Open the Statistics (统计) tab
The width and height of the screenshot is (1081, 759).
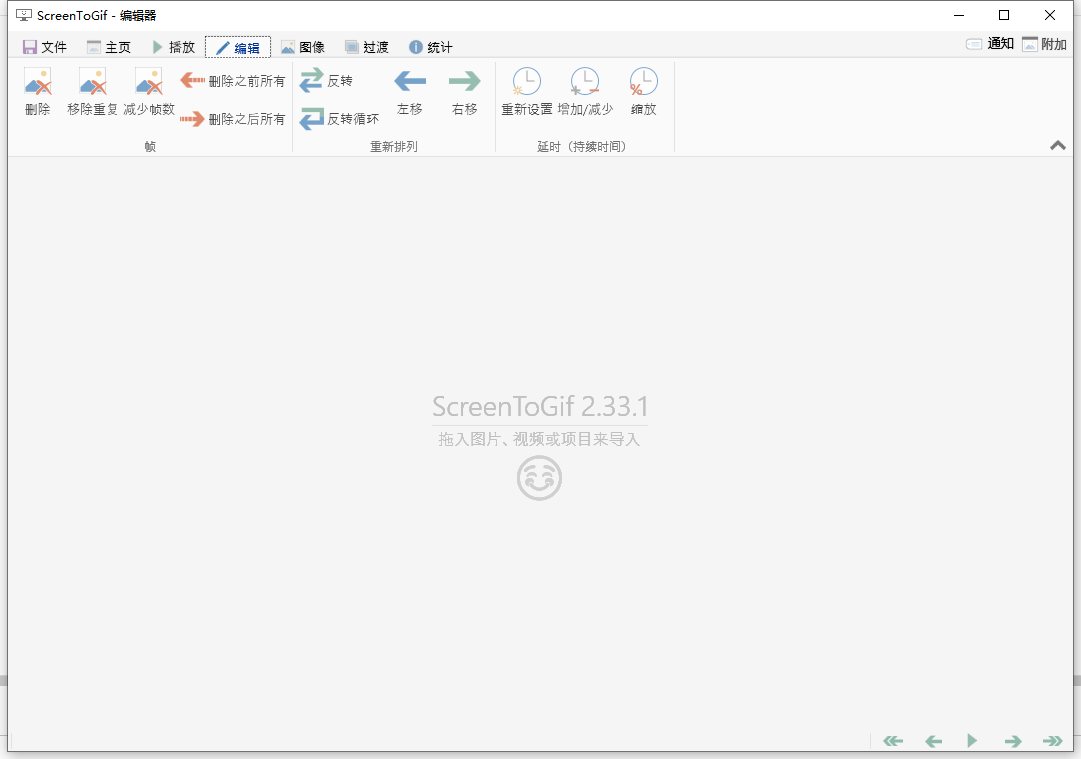coord(431,47)
